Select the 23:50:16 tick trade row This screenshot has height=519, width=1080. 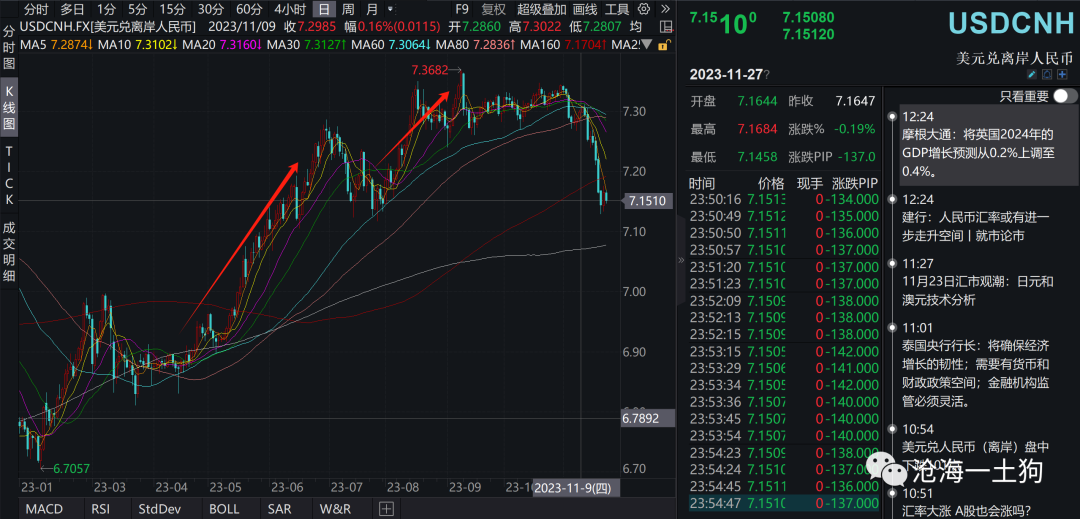(x=785, y=199)
